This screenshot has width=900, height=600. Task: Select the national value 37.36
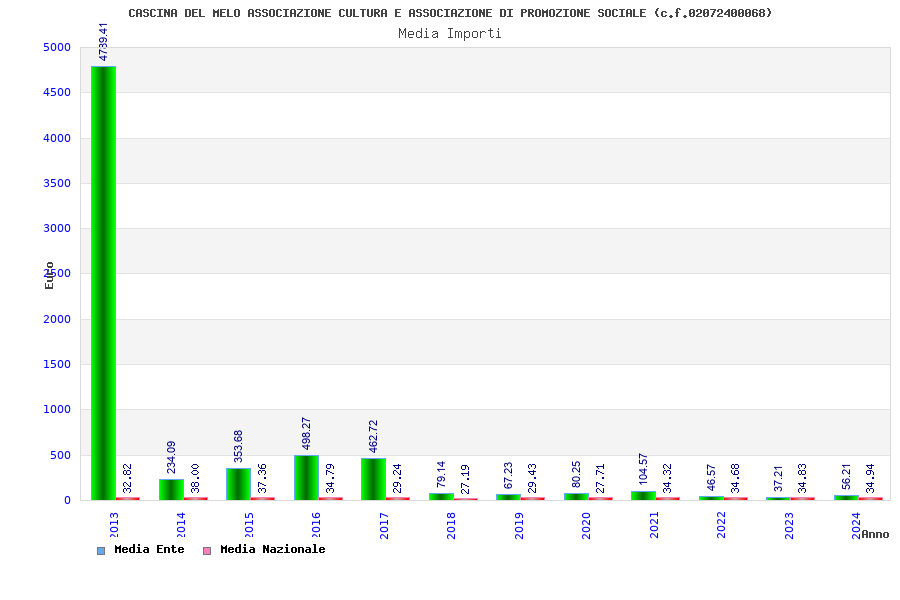262,479
